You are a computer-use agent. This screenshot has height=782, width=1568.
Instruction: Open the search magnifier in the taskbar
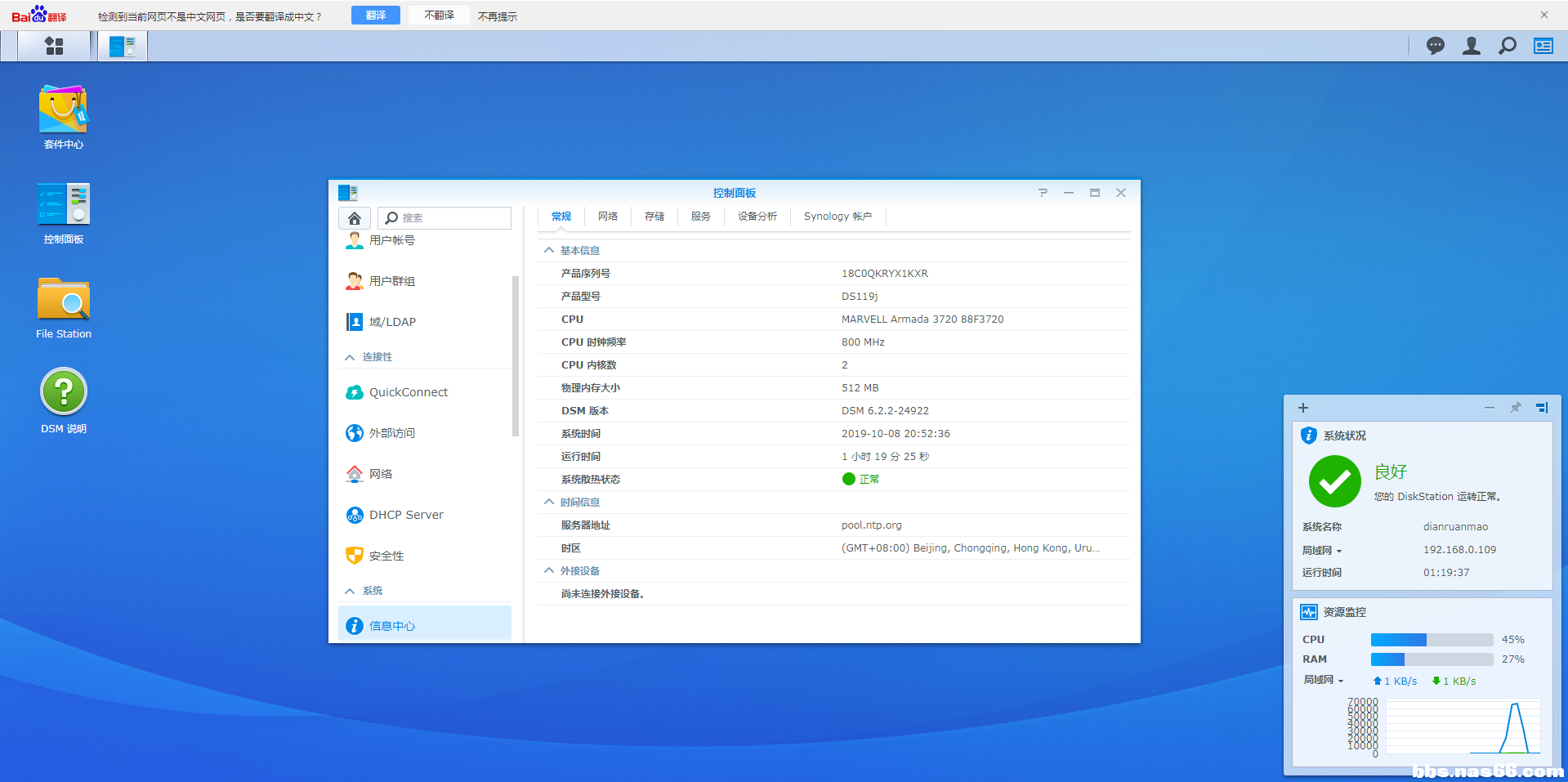[x=1508, y=46]
